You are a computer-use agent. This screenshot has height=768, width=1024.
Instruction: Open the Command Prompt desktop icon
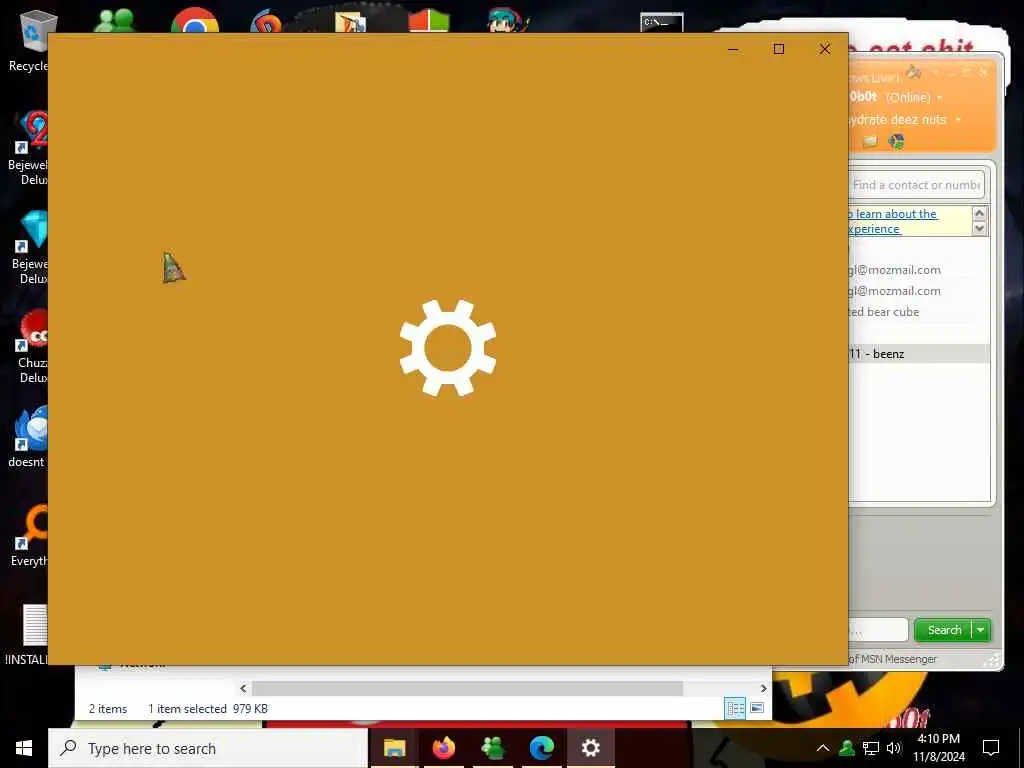coord(662,22)
